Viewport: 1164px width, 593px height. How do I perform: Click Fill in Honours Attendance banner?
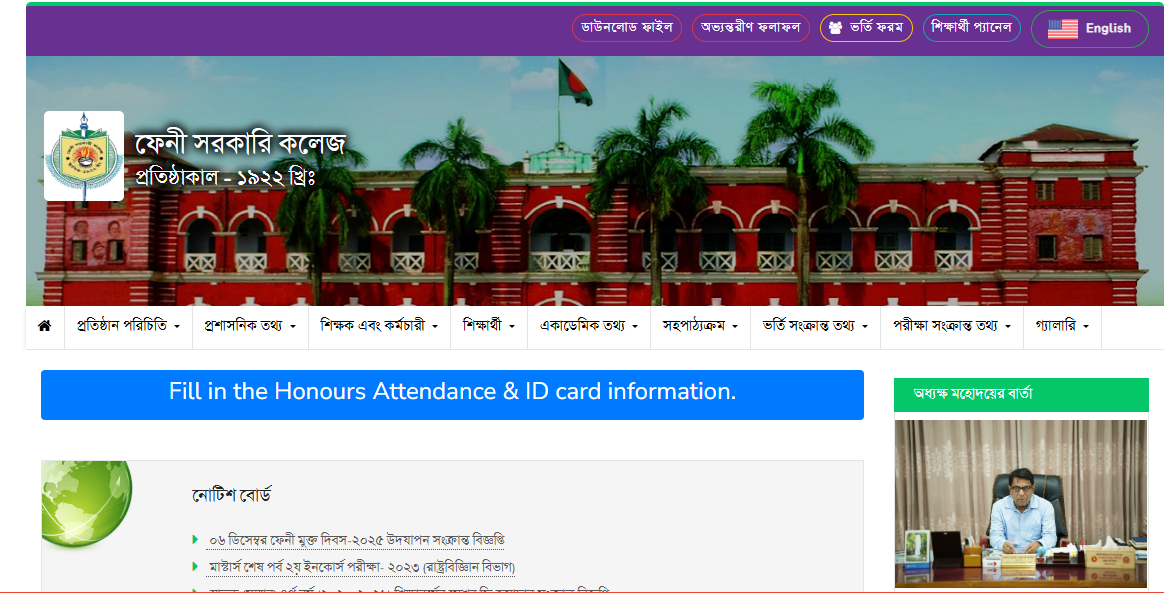452,395
